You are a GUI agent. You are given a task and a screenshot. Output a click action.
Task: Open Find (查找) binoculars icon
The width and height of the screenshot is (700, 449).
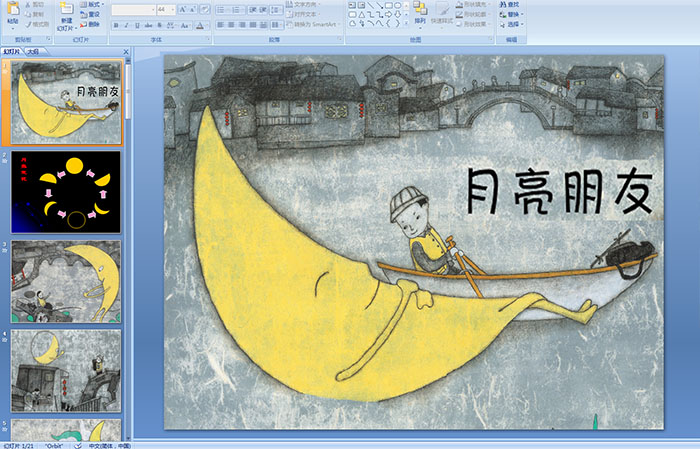503,4
